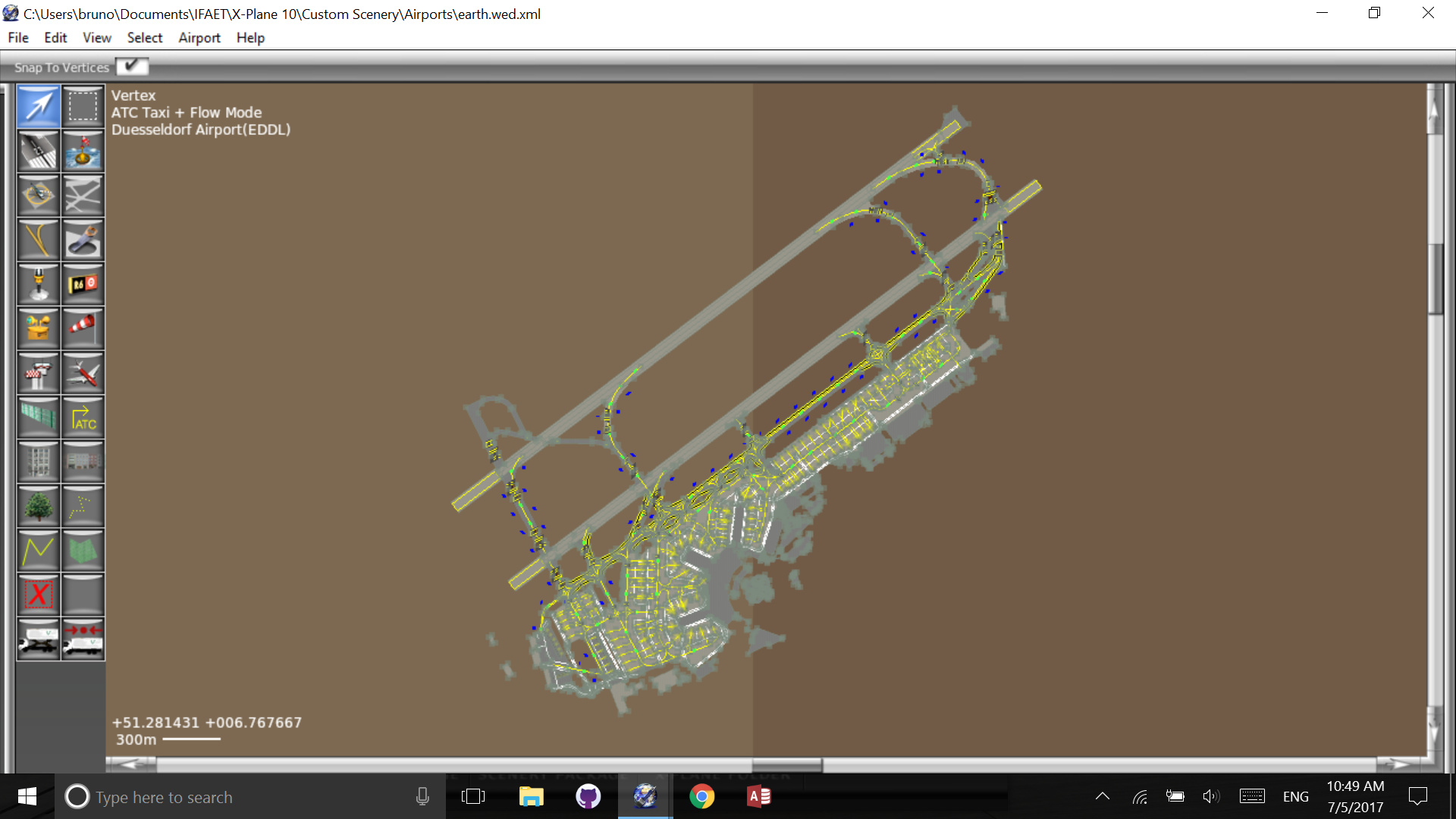Choose the Sealane buoy tool

83,151
